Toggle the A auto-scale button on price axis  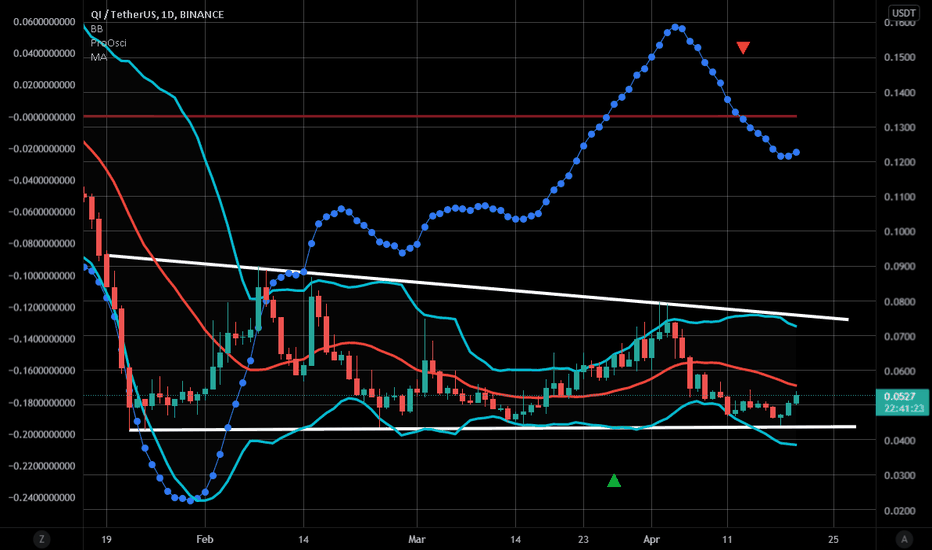coord(904,539)
